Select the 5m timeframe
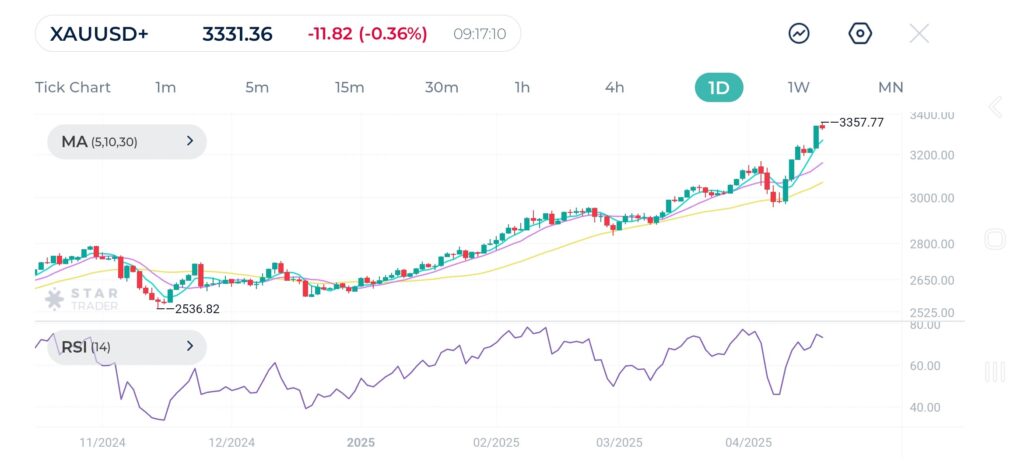This screenshot has width=1024, height=473. [x=257, y=87]
